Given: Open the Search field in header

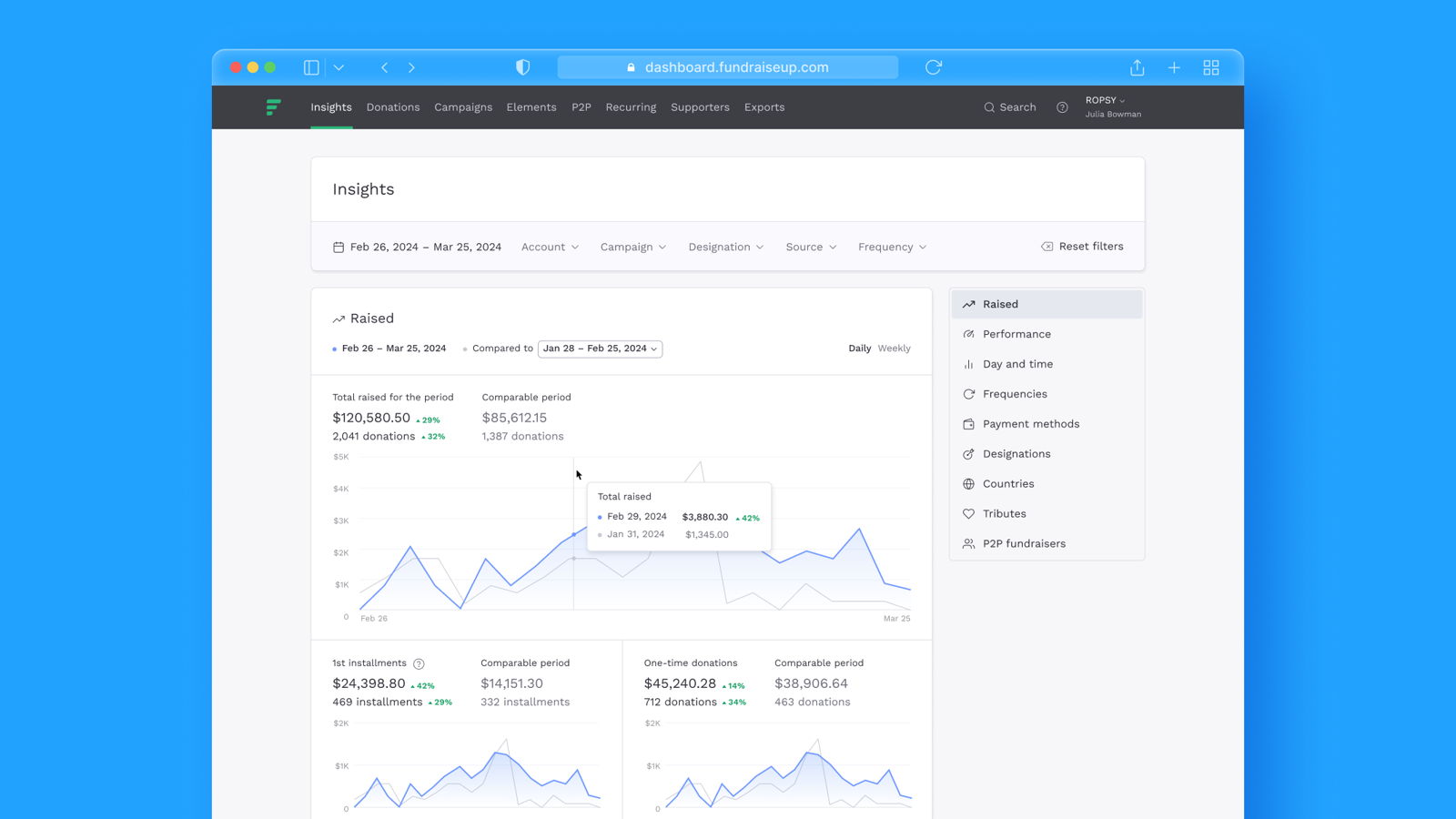Looking at the screenshot, I should 1010,107.
